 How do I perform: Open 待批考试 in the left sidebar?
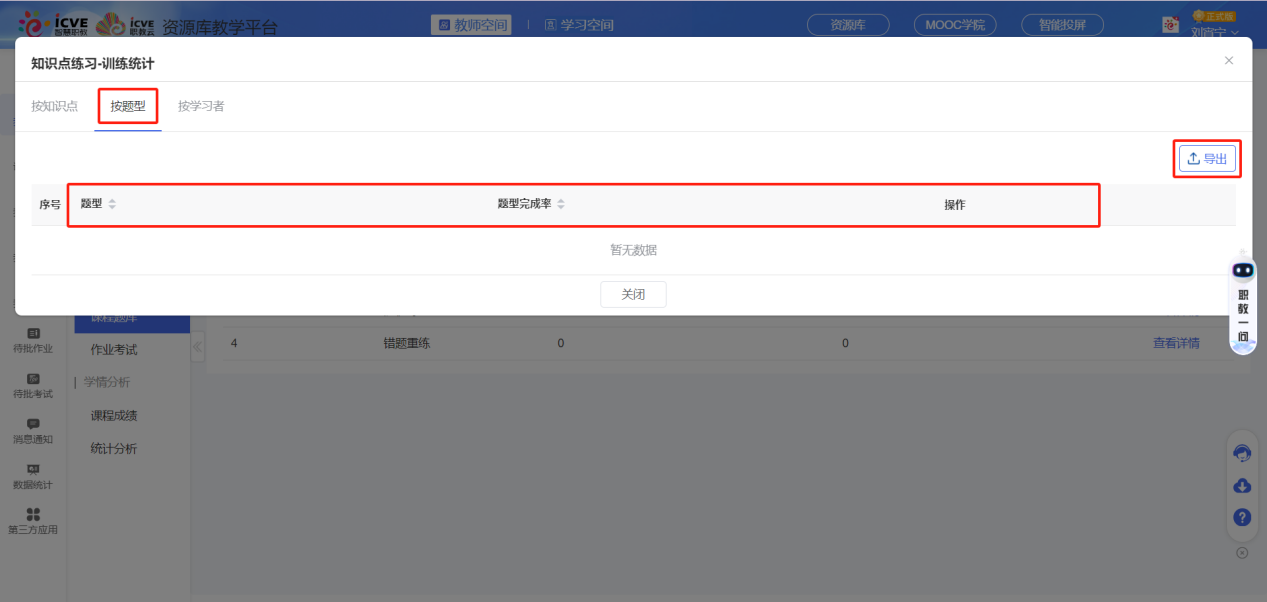tap(33, 385)
